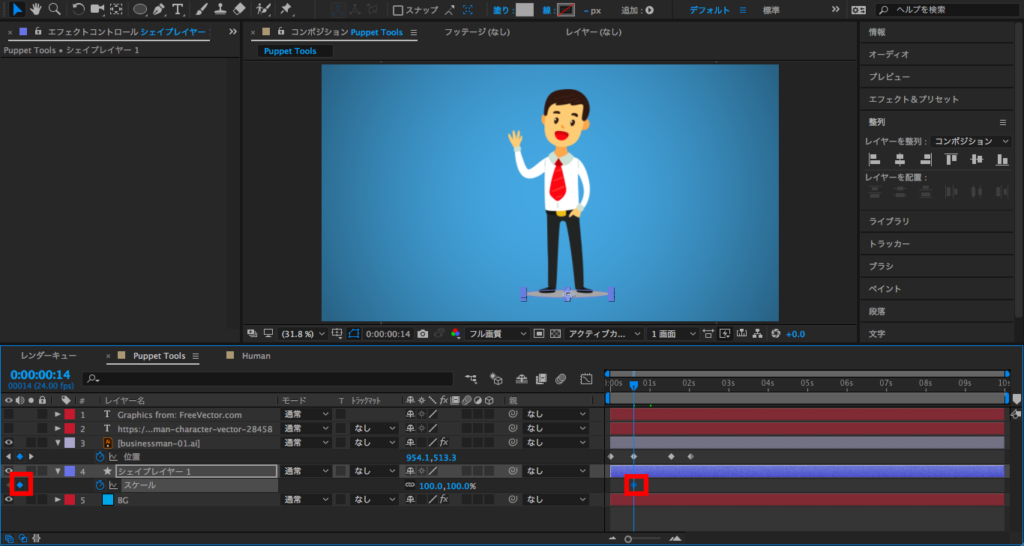This screenshot has height=546, width=1024.
Task: Select the Puppet Pin tool
Action: (x=286, y=10)
